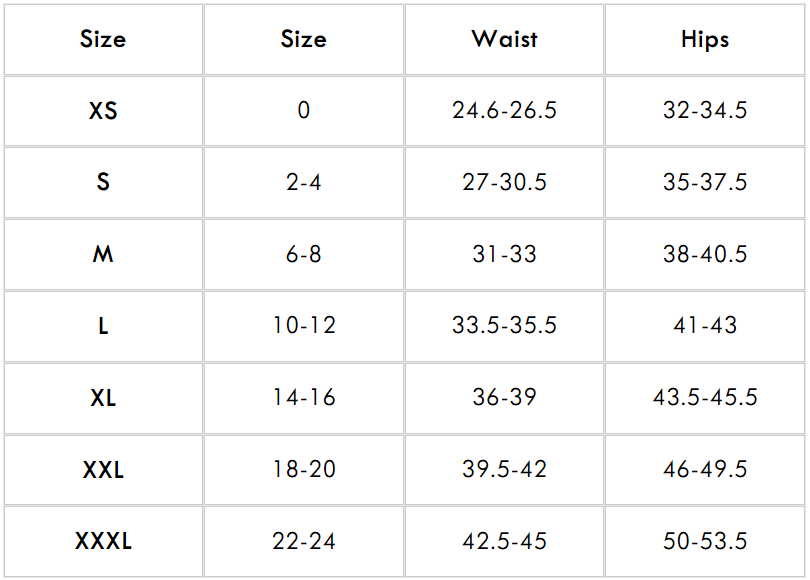Click waist value 39.5-42
This screenshot has height=580, width=810.
point(504,469)
